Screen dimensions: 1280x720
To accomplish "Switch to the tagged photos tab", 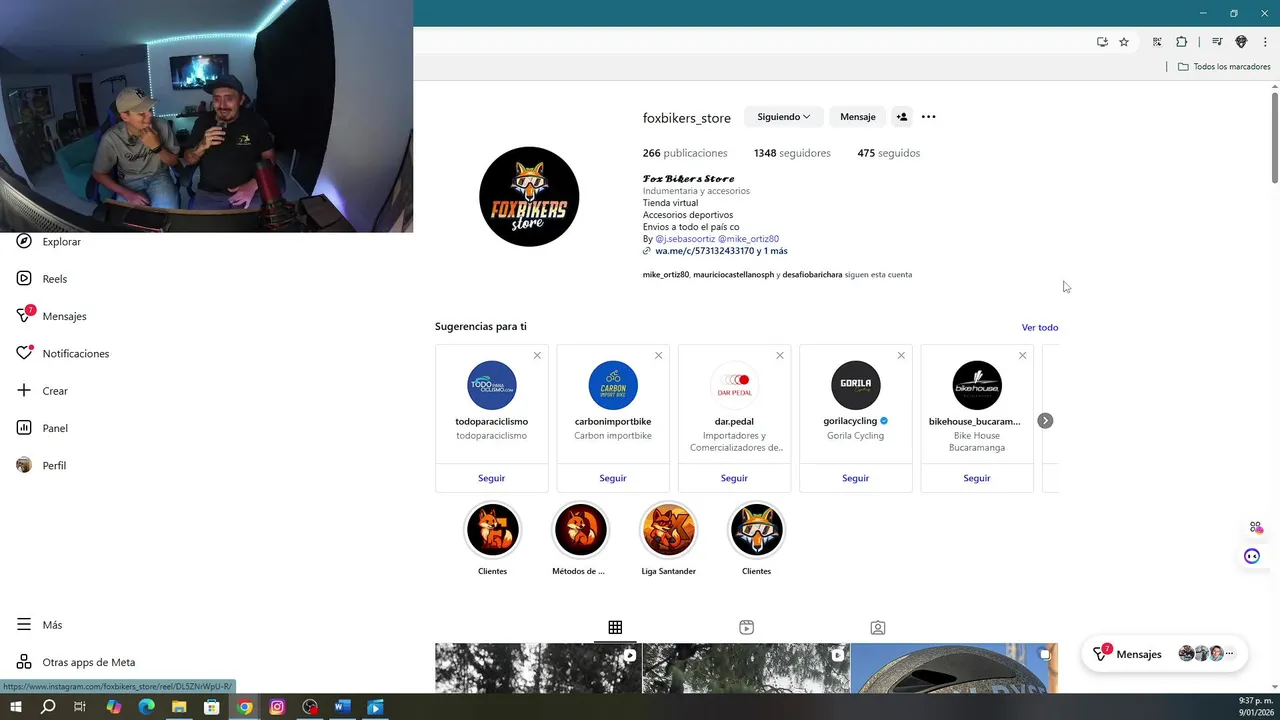I will coord(877,627).
